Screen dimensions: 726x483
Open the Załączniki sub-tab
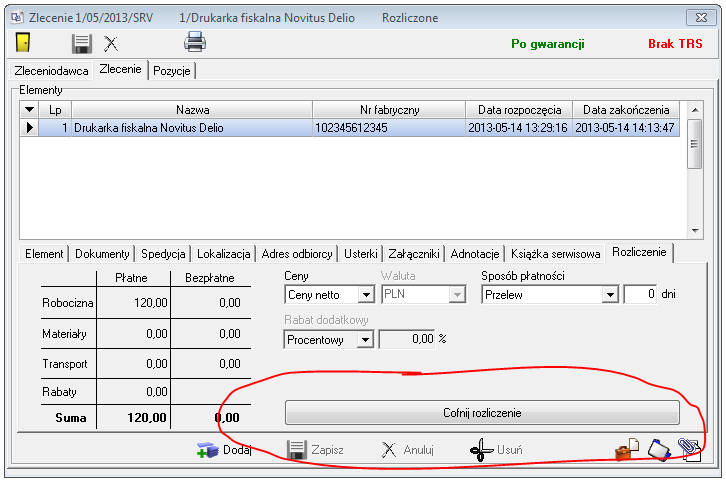pyautogui.click(x=414, y=254)
